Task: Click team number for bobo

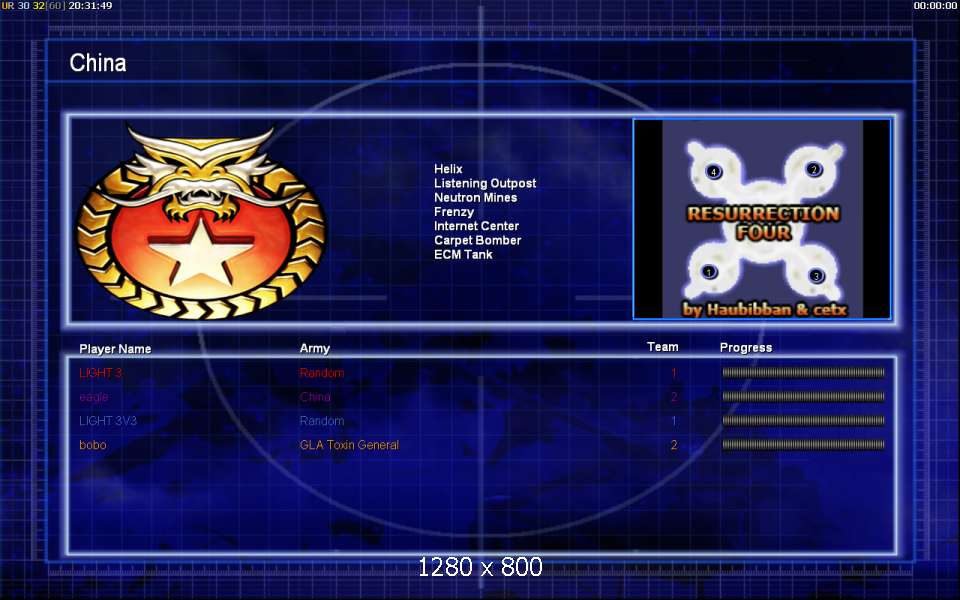Action: [673, 444]
